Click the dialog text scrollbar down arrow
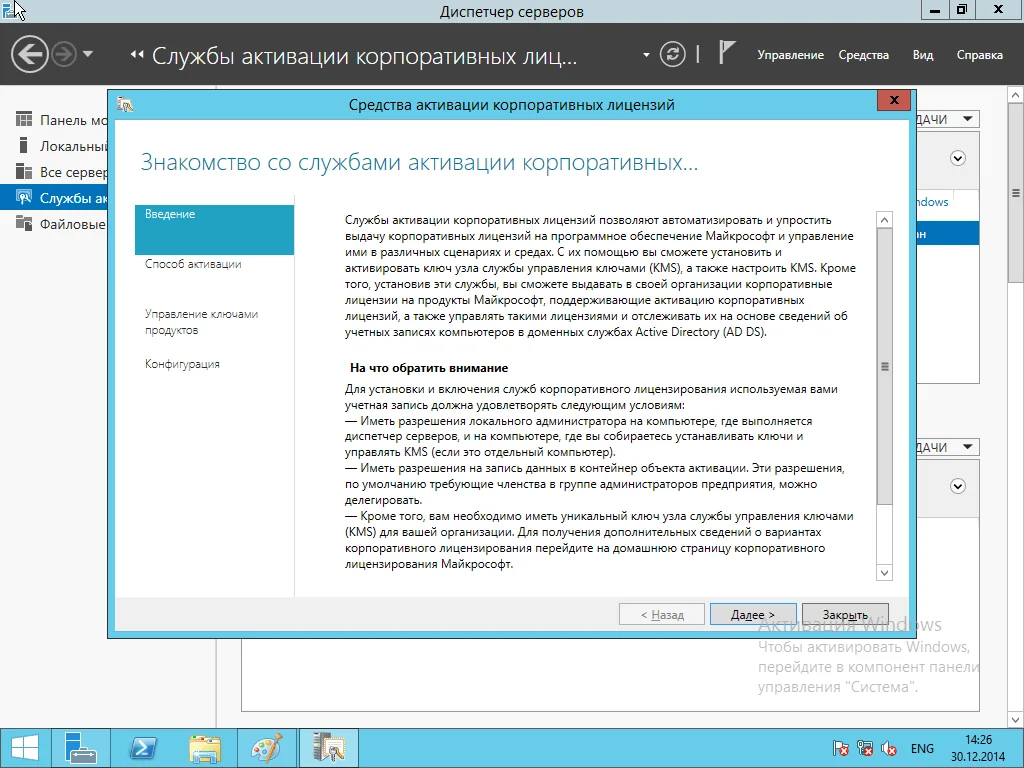Viewport: 1024px width, 768px height. click(x=884, y=573)
